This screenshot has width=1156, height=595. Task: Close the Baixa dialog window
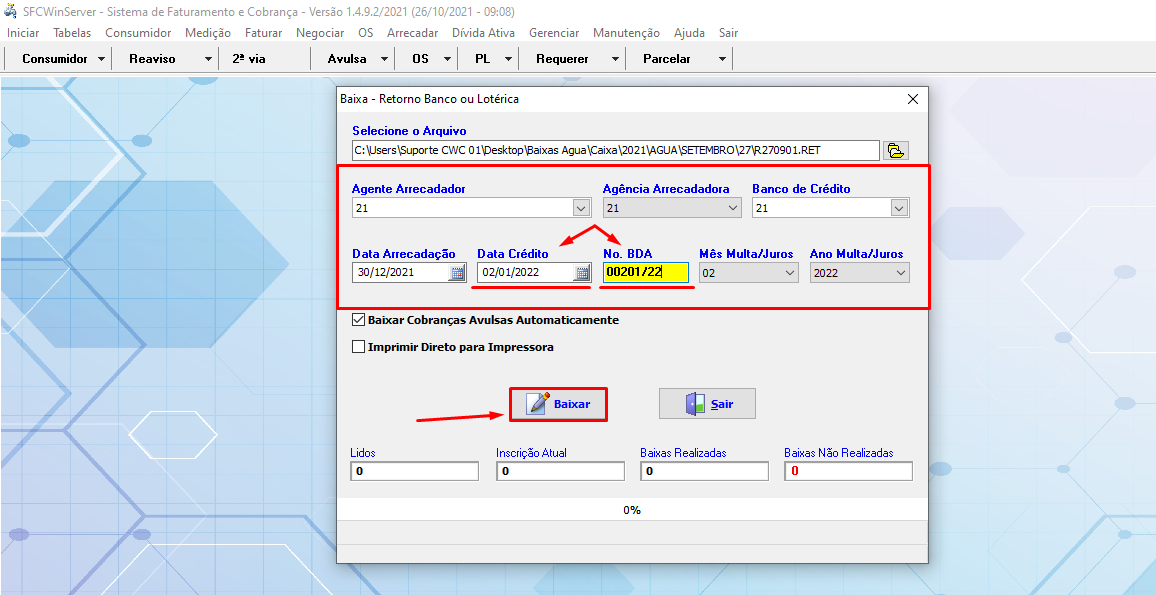pyautogui.click(x=912, y=99)
